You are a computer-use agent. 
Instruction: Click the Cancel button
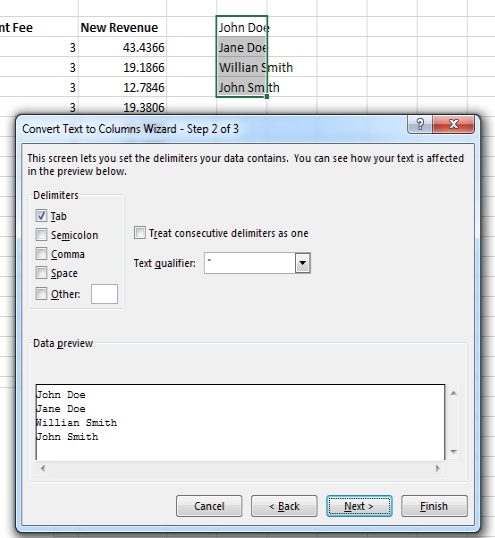coord(209,506)
